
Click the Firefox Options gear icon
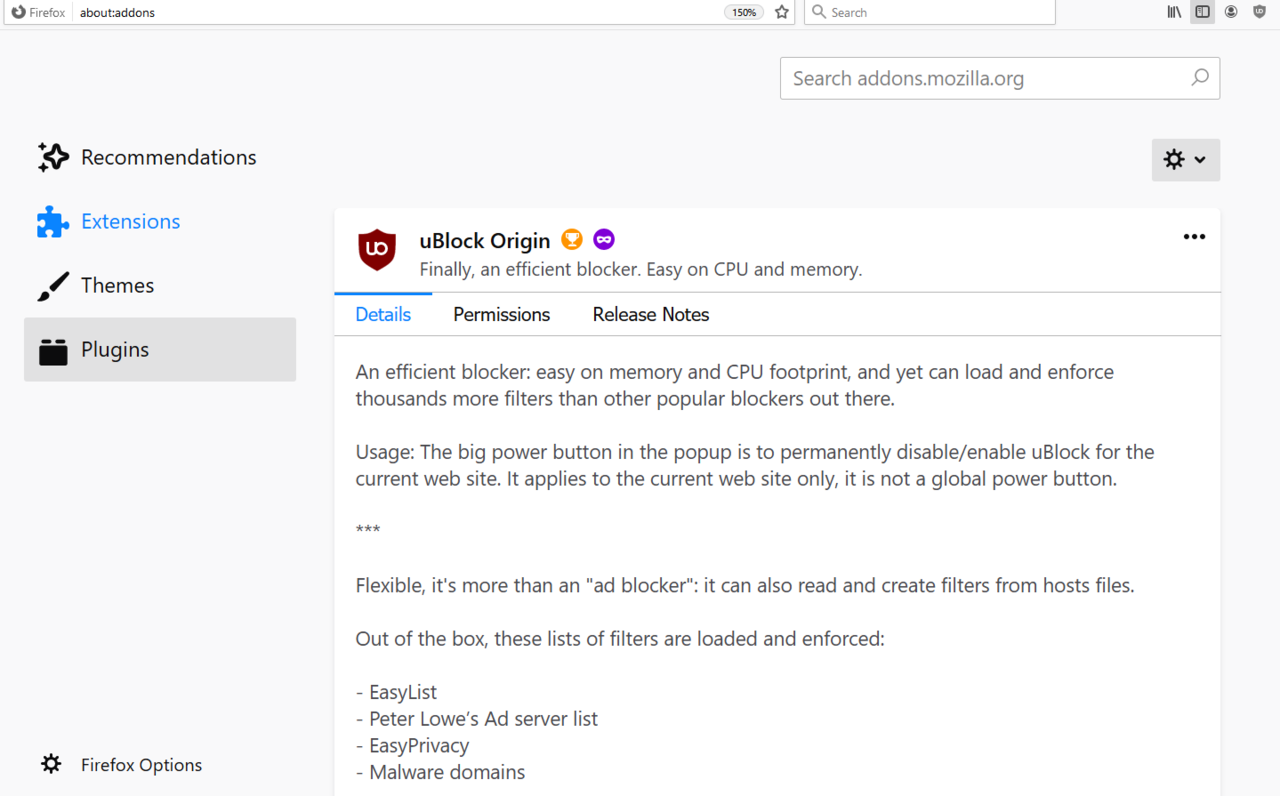(x=51, y=764)
